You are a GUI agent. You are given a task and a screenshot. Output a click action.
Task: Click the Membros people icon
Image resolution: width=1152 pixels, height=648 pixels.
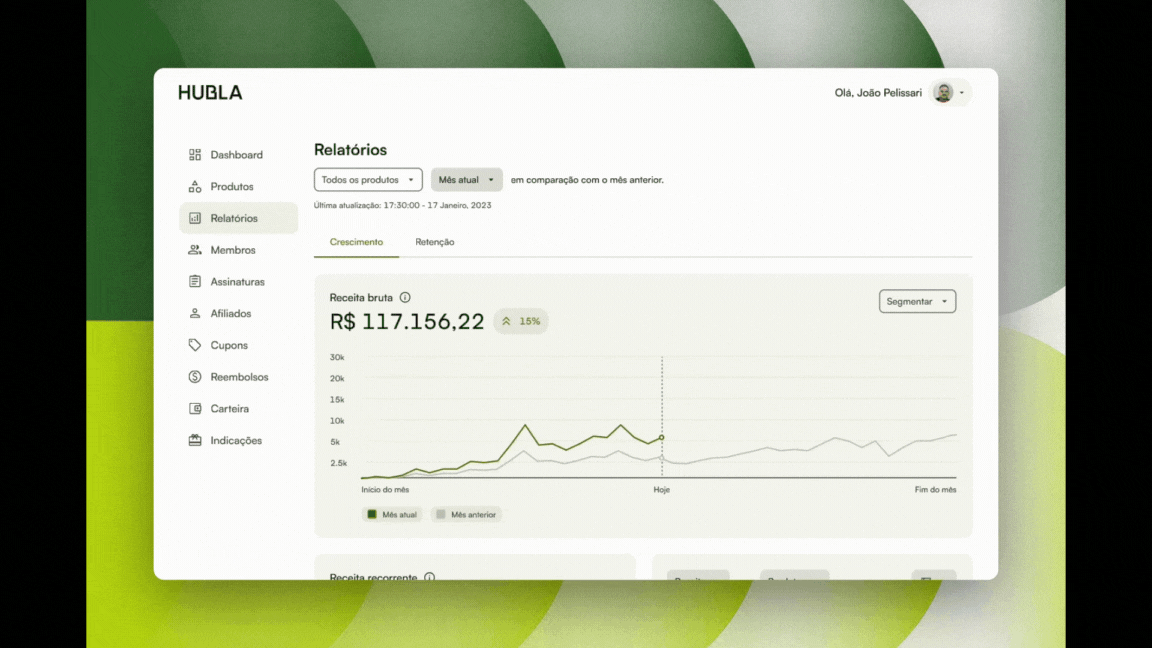pyautogui.click(x=195, y=250)
